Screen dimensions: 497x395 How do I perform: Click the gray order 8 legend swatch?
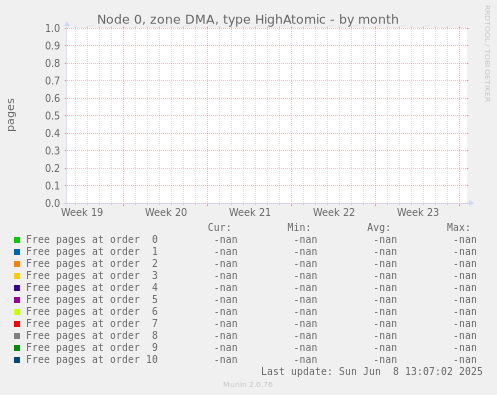coord(17,336)
